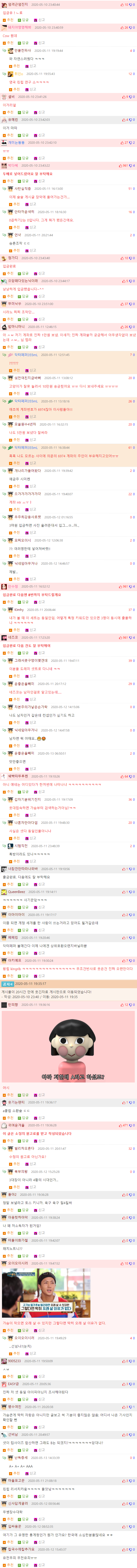
Task: Click avatar icon of QueenBeez commenter
Action: click(4, 892)
